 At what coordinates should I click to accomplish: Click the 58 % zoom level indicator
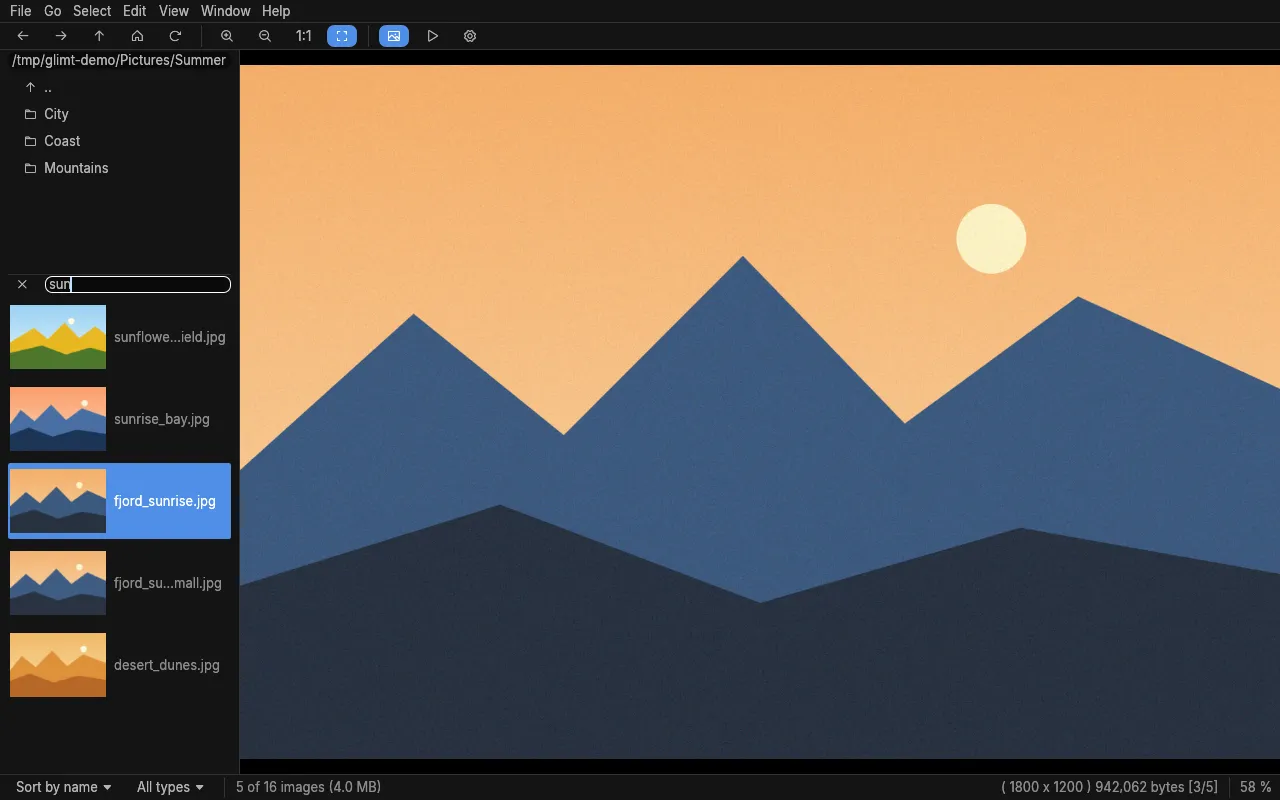point(1256,787)
